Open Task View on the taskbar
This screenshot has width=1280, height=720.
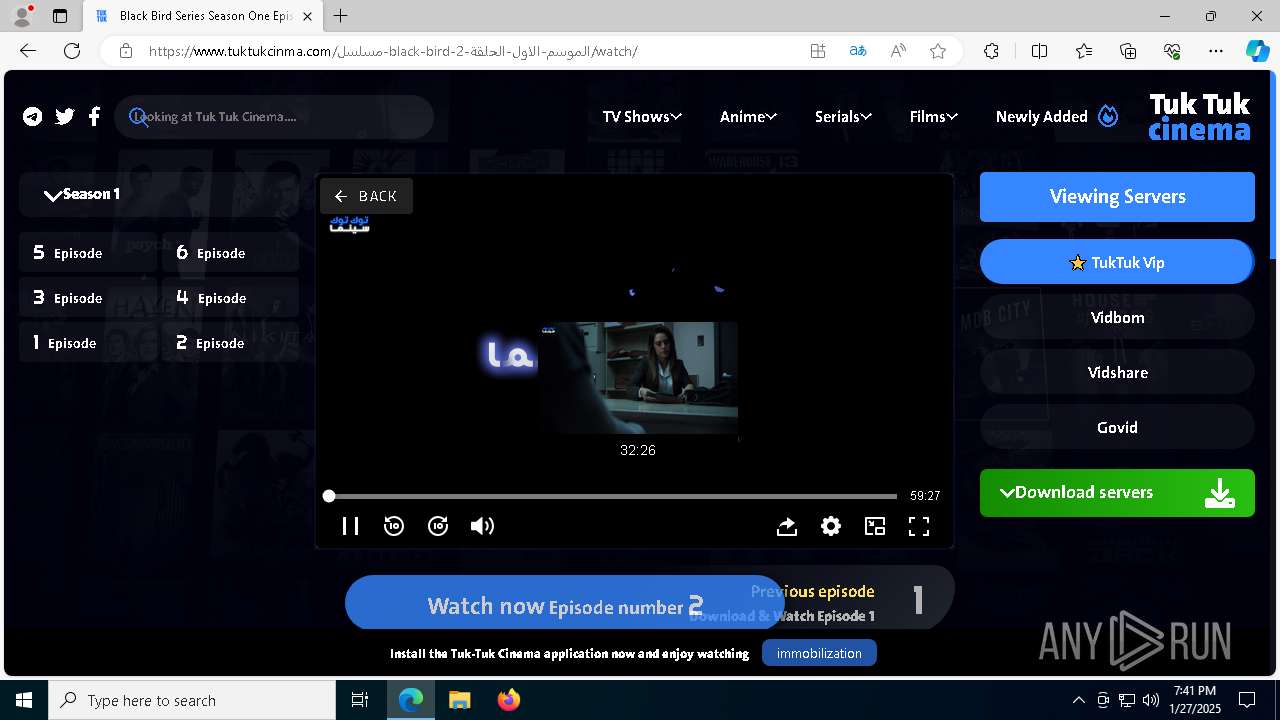[360, 700]
